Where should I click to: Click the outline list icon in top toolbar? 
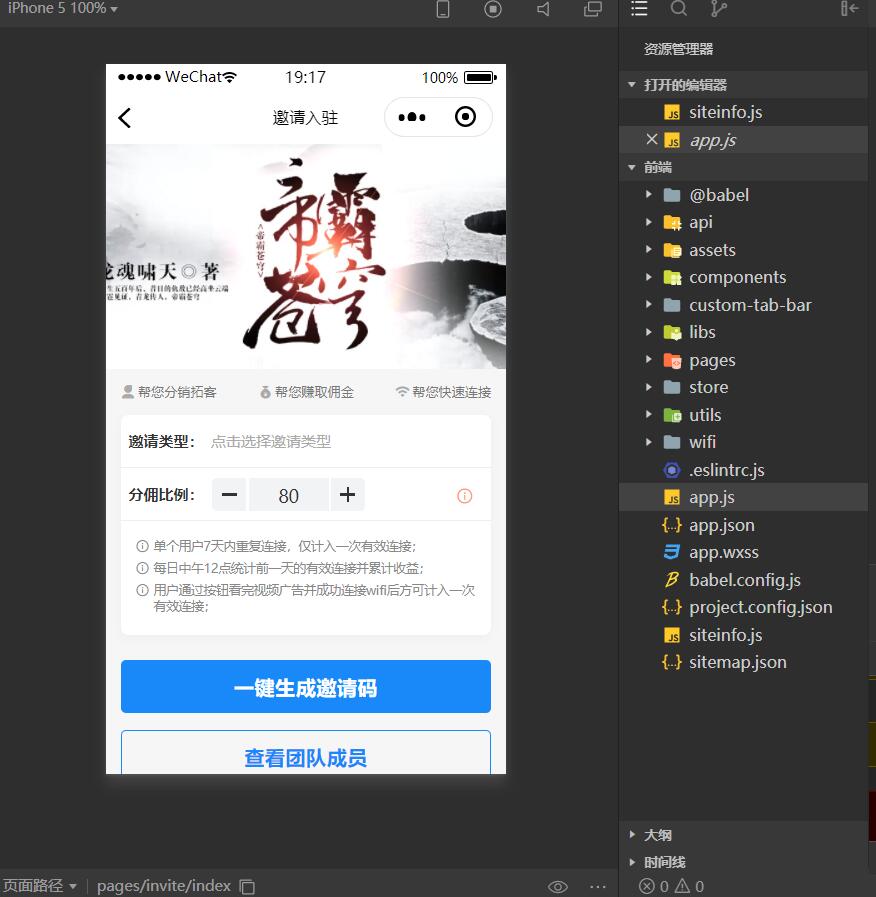[x=639, y=10]
